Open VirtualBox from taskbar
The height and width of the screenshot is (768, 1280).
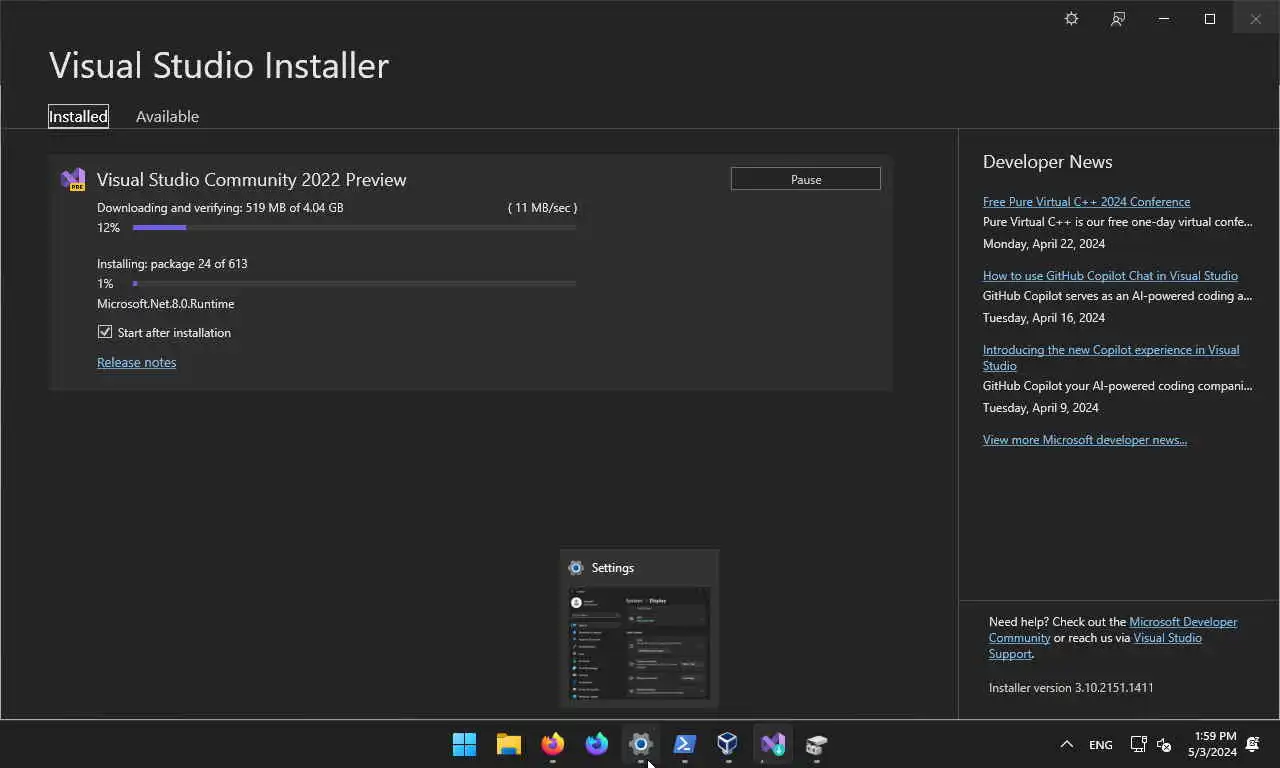[x=728, y=744]
